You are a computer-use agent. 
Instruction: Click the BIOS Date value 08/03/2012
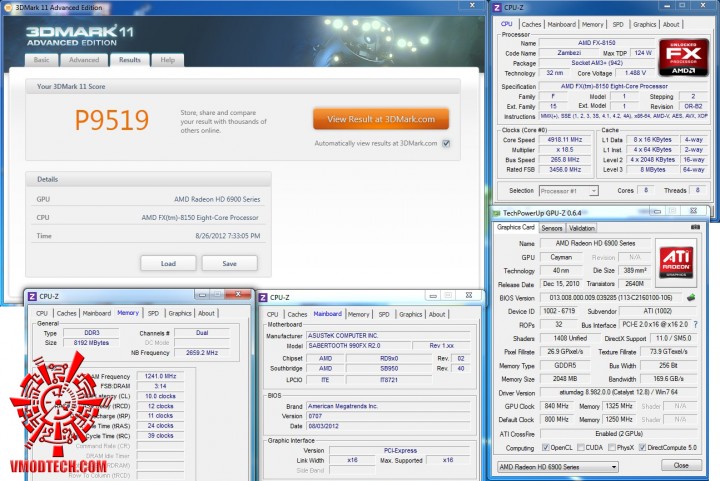coord(388,426)
